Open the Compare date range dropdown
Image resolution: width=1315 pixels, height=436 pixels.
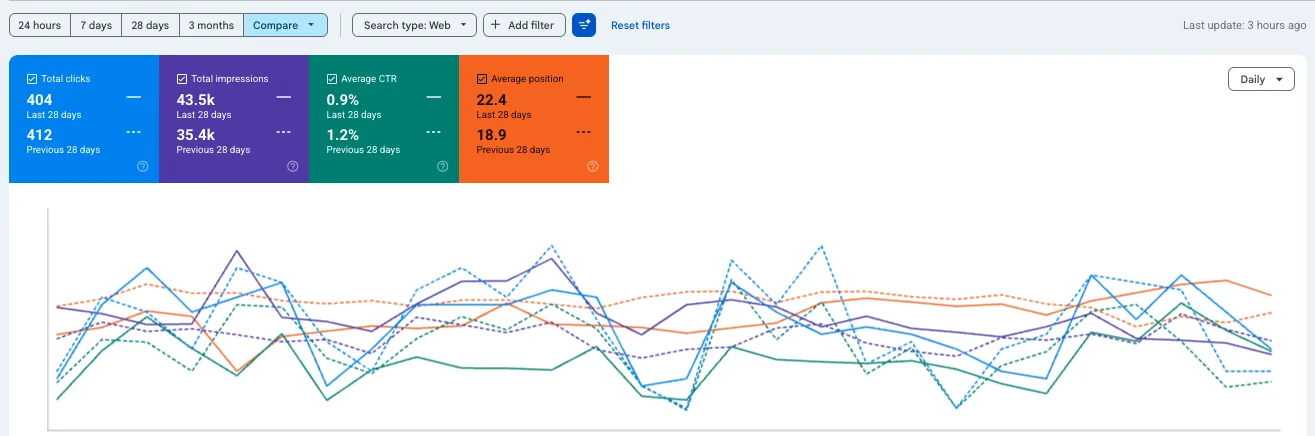[x=285, y=25]
